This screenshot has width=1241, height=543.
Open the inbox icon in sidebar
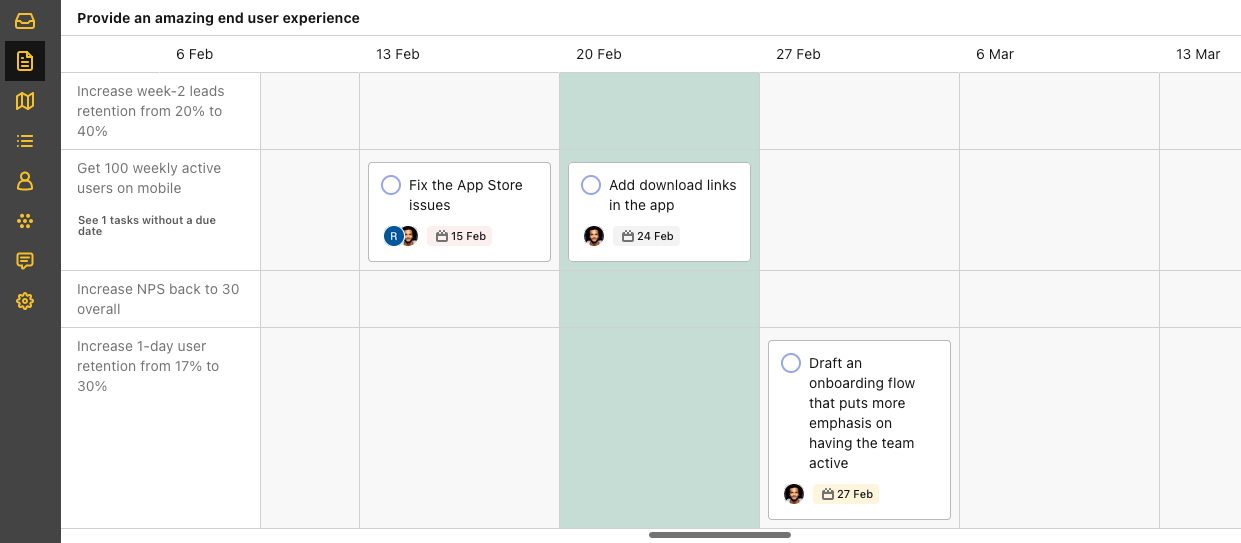[25, 21]
